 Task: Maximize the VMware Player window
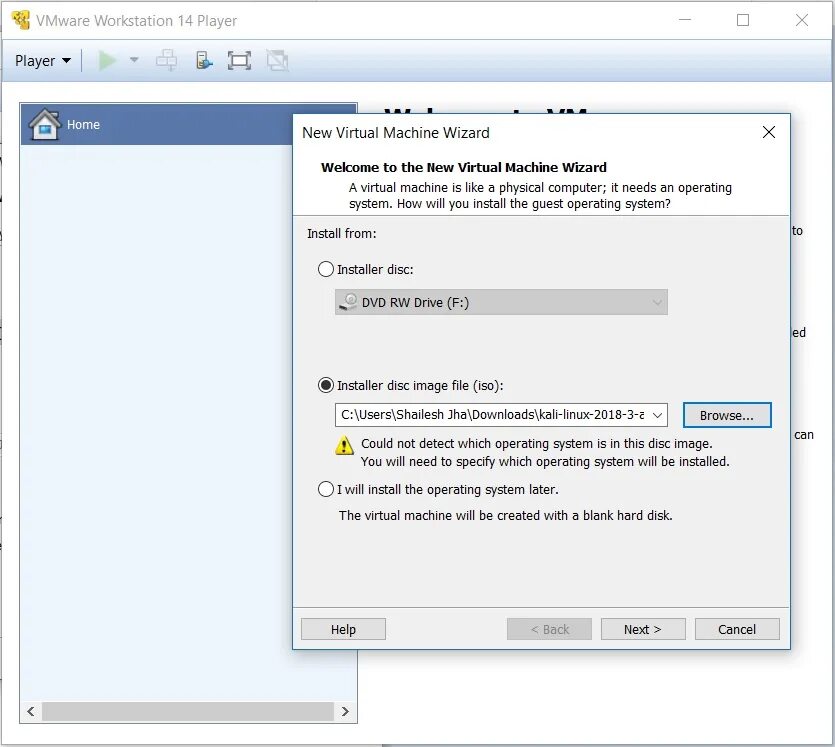tap(743, 20)
